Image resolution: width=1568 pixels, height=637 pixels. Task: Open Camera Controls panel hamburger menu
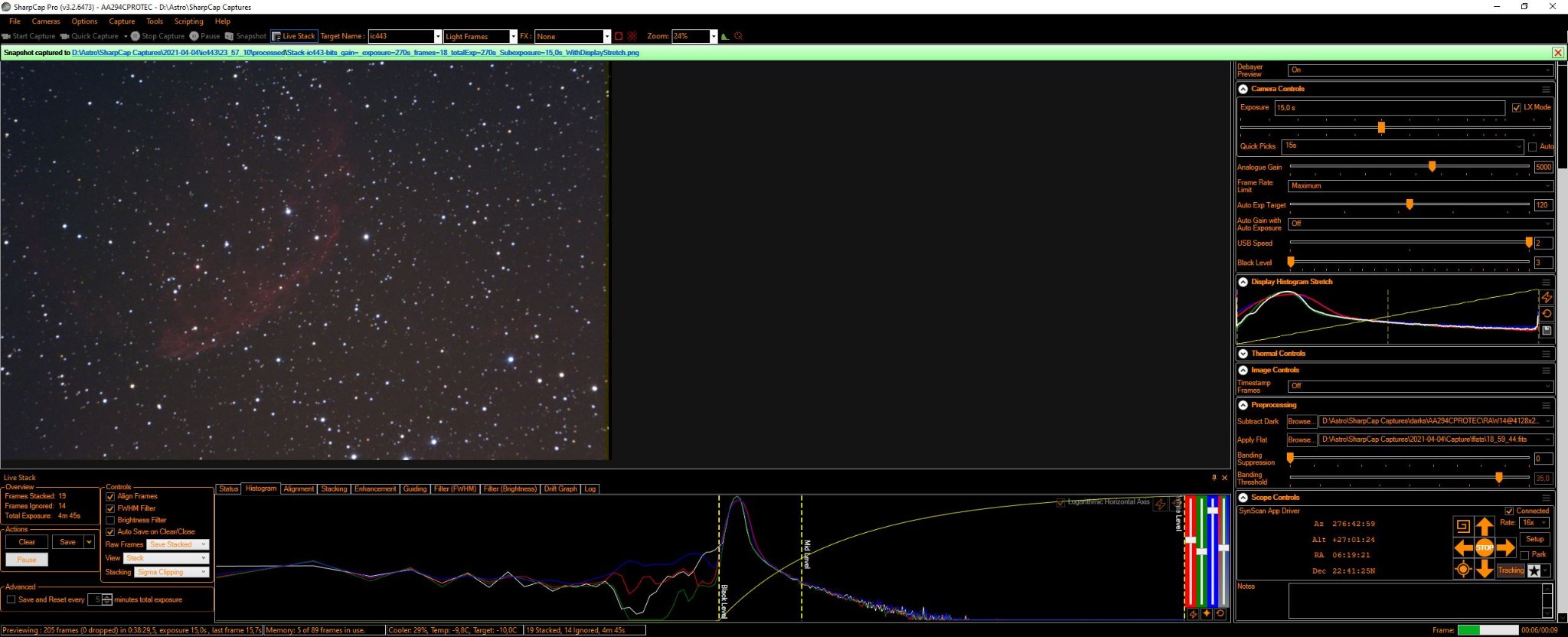tap(1546, 89)
